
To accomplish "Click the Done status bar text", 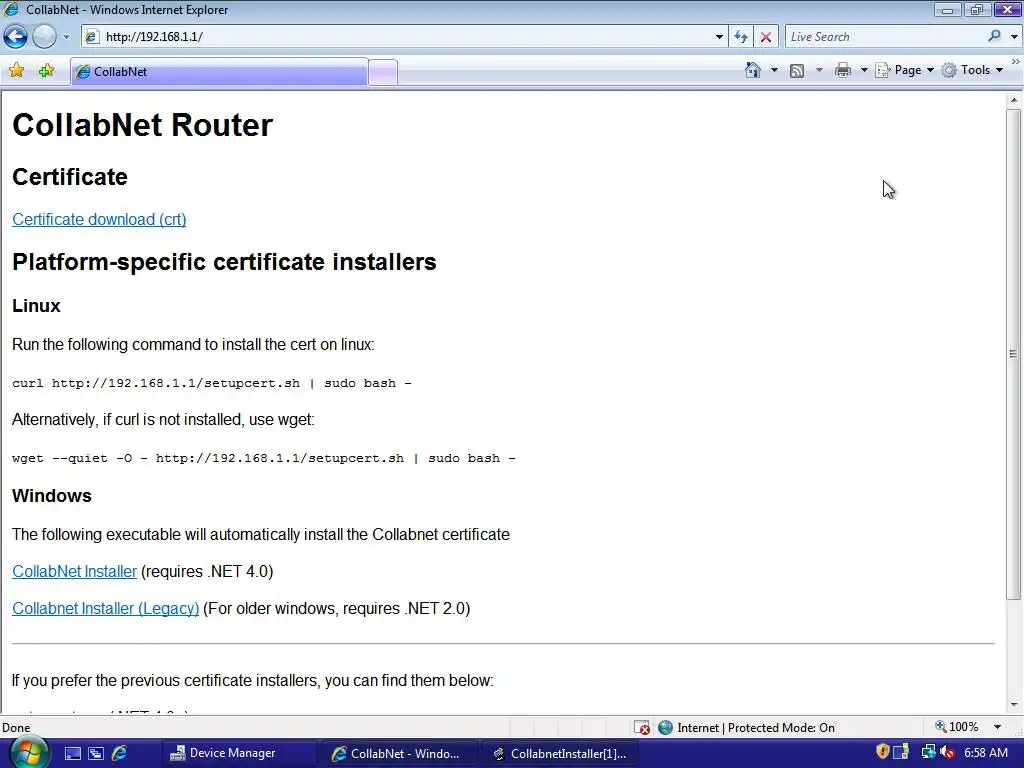I will pos(16,728).
